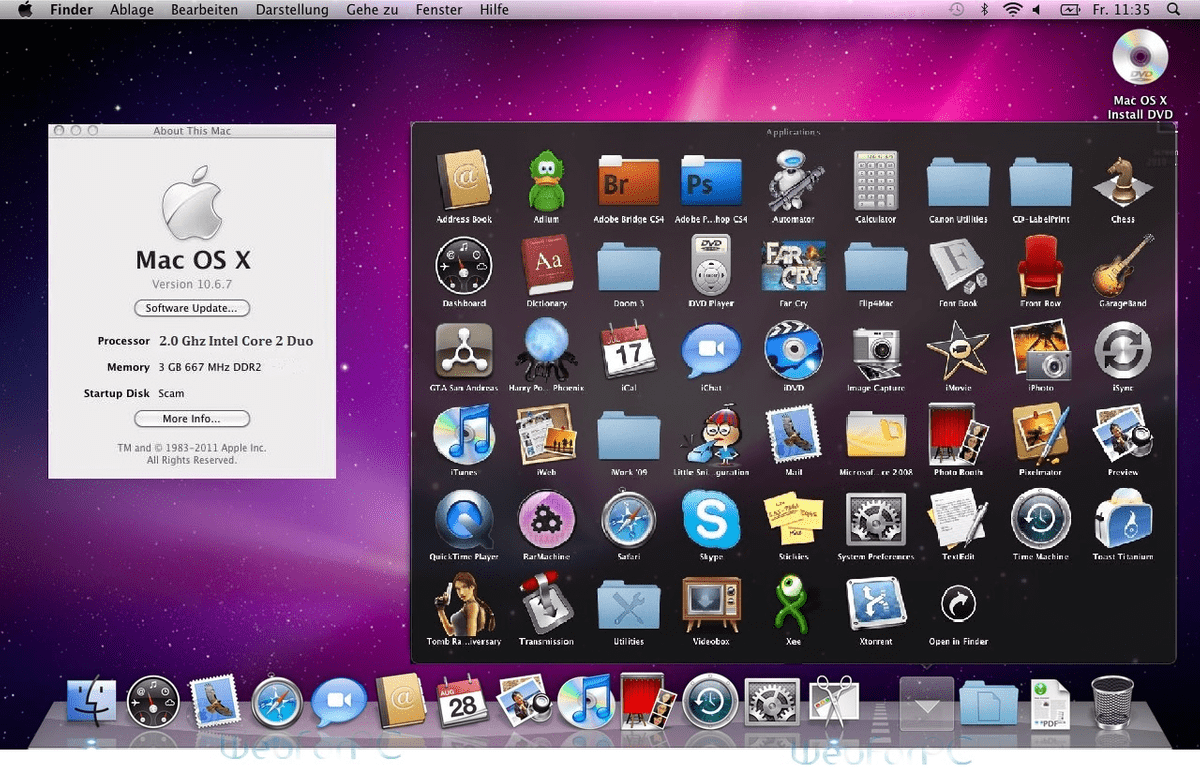The width and height of the screenshot is (1200, 772).
Task: Click the Software Update button
Action: [x=192, y=308]
